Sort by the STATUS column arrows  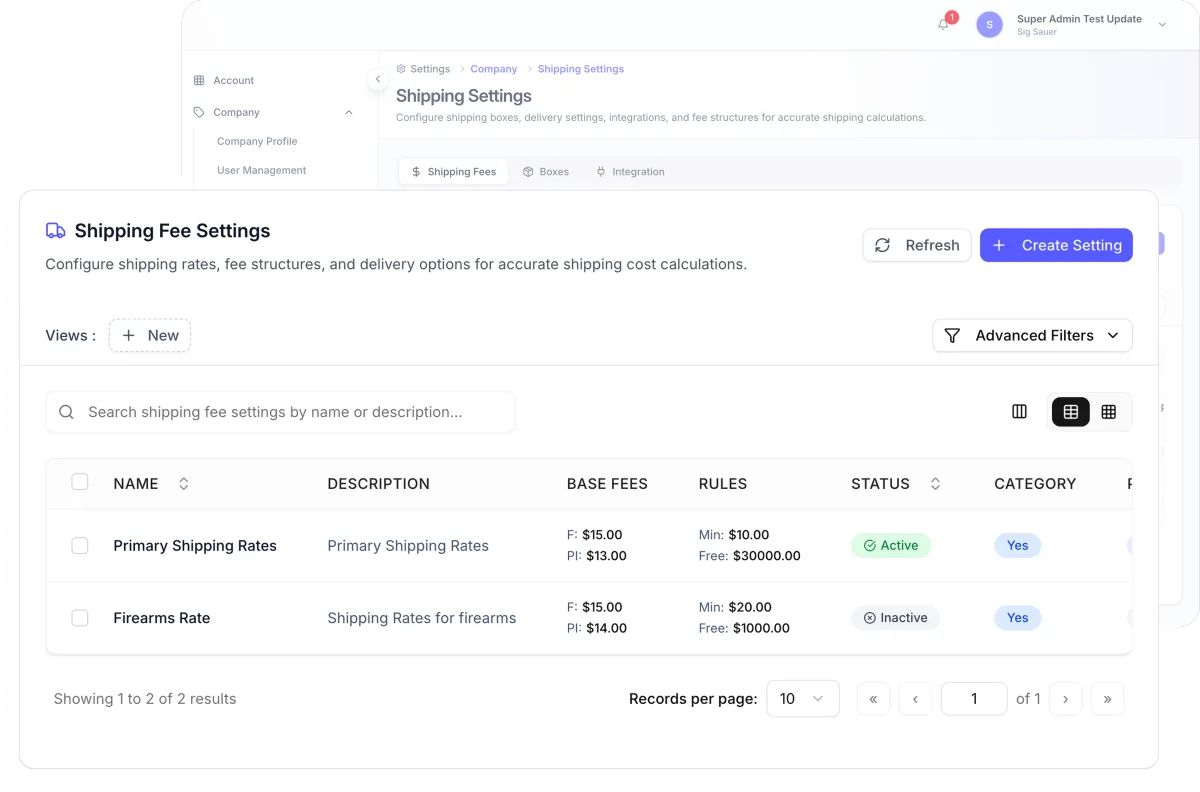935,484
